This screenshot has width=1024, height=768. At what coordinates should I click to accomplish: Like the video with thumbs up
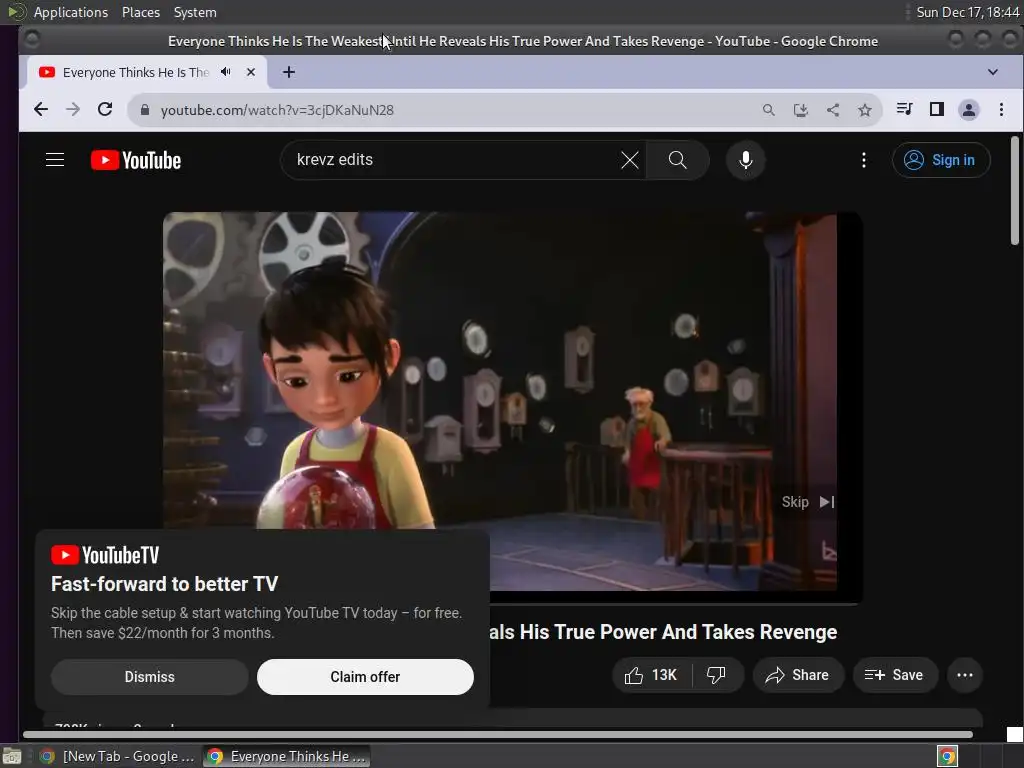tap(651, 675)
